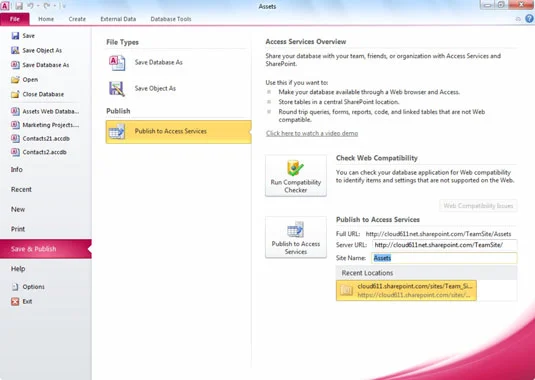Switch to the Database Tools tab
The image size is (535, 380).
(x=171, y=19)
